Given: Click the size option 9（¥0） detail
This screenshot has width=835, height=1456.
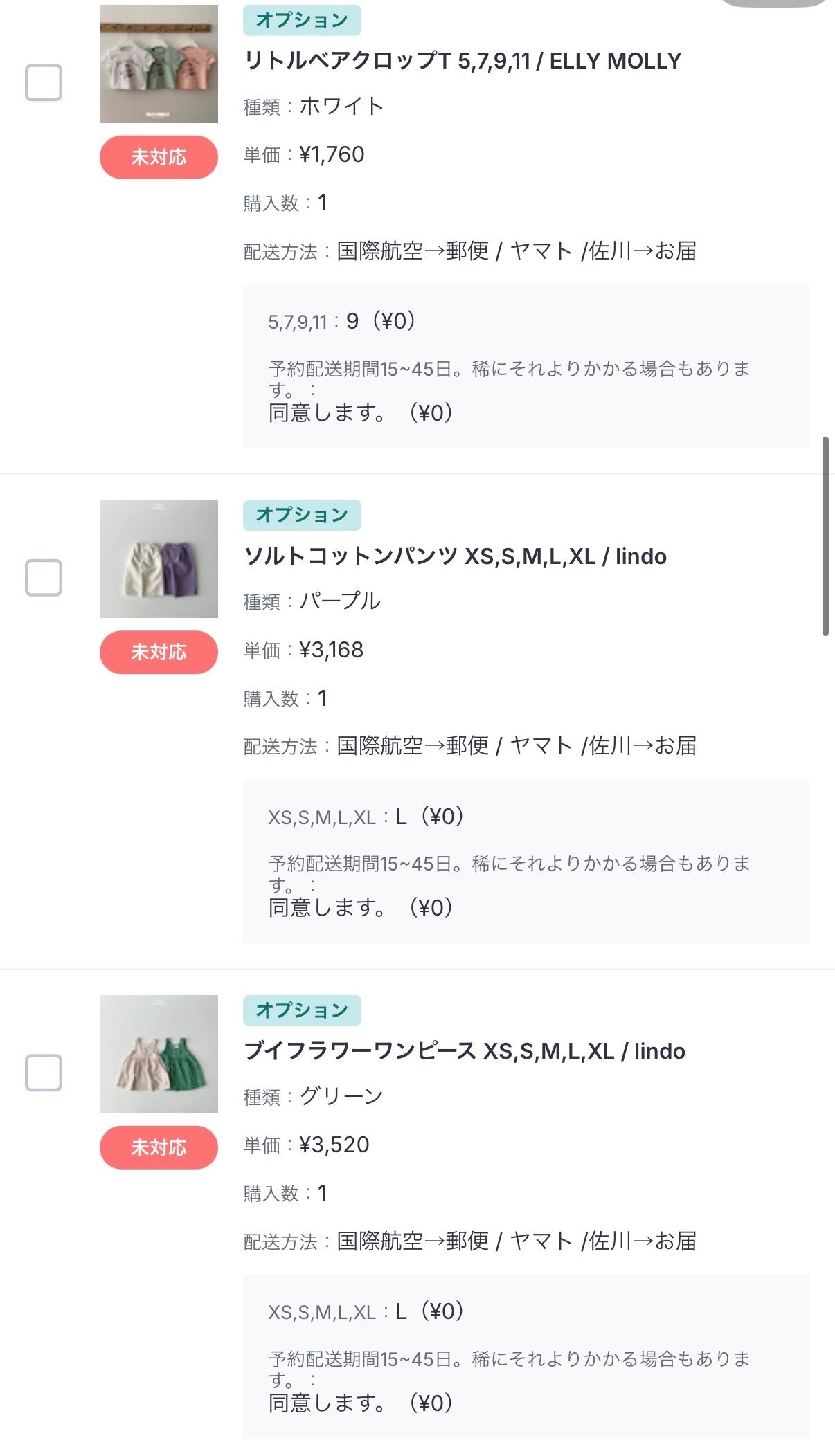Looking at the screenshot, I should [x=380, y=321].
